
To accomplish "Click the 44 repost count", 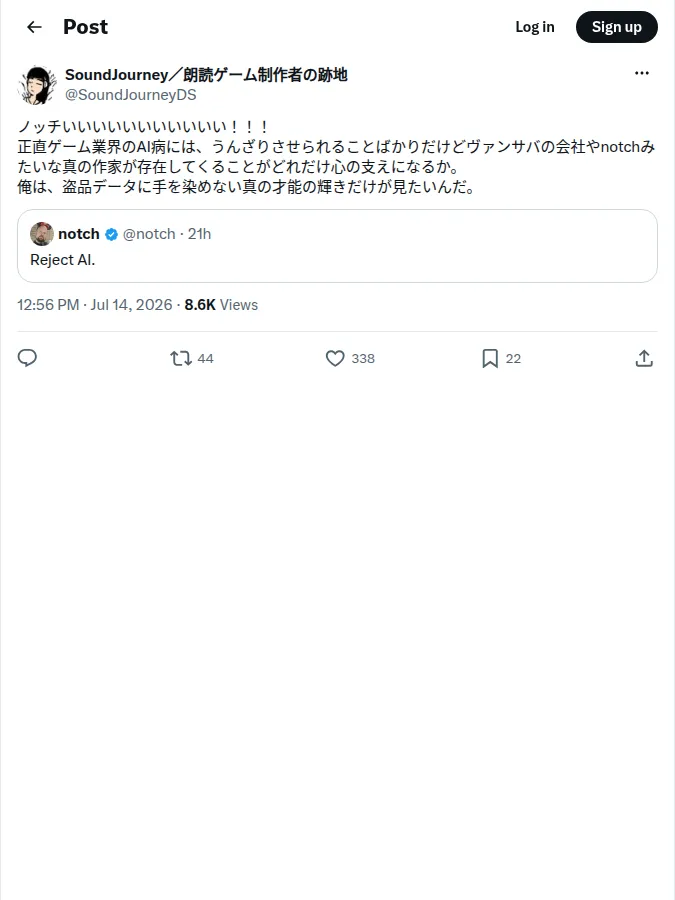I will click(205, 359).
